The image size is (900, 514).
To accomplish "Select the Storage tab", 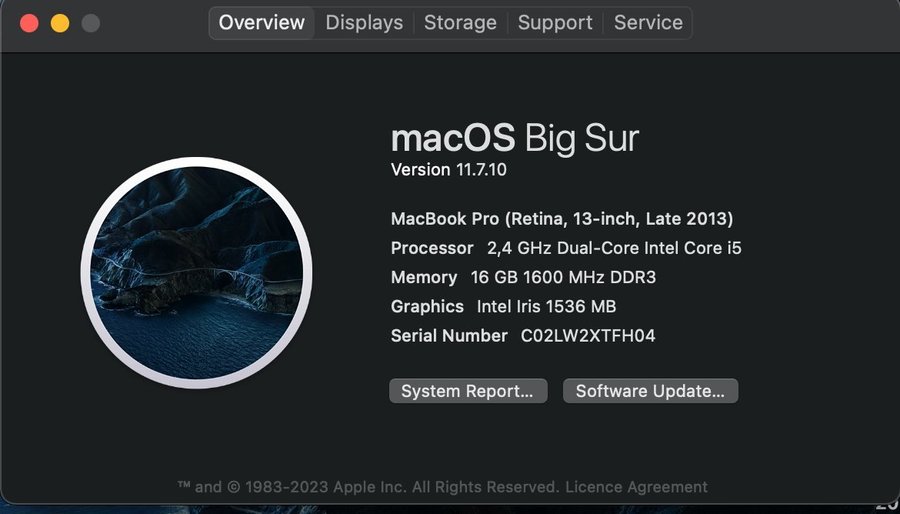I will point(460,23).
